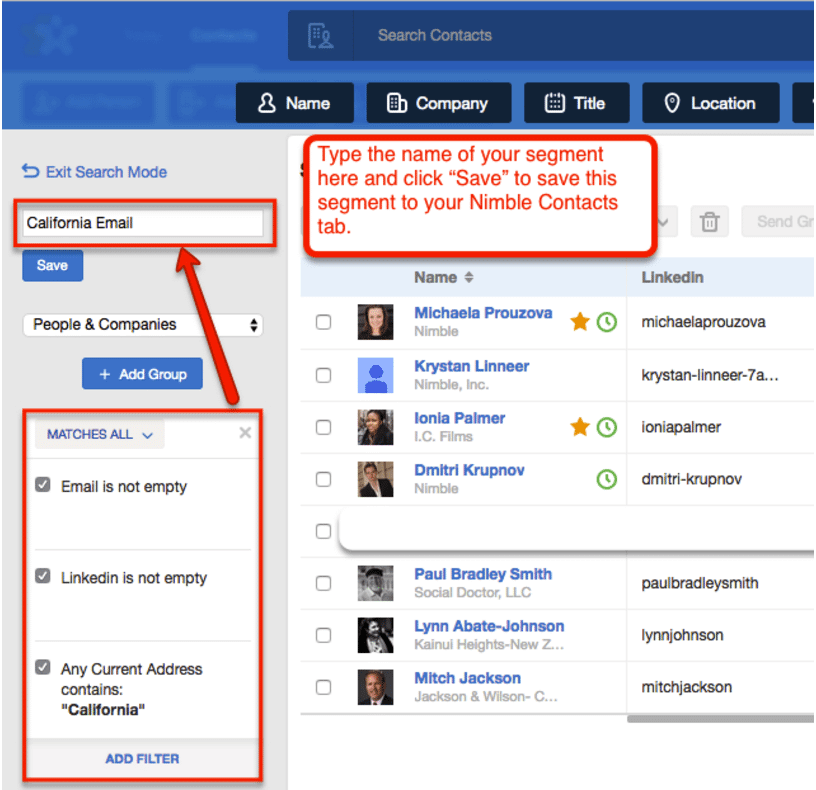Open the People & Companies dropdown
The width and height of the screenshot is (816, 790).
(142, 325)
